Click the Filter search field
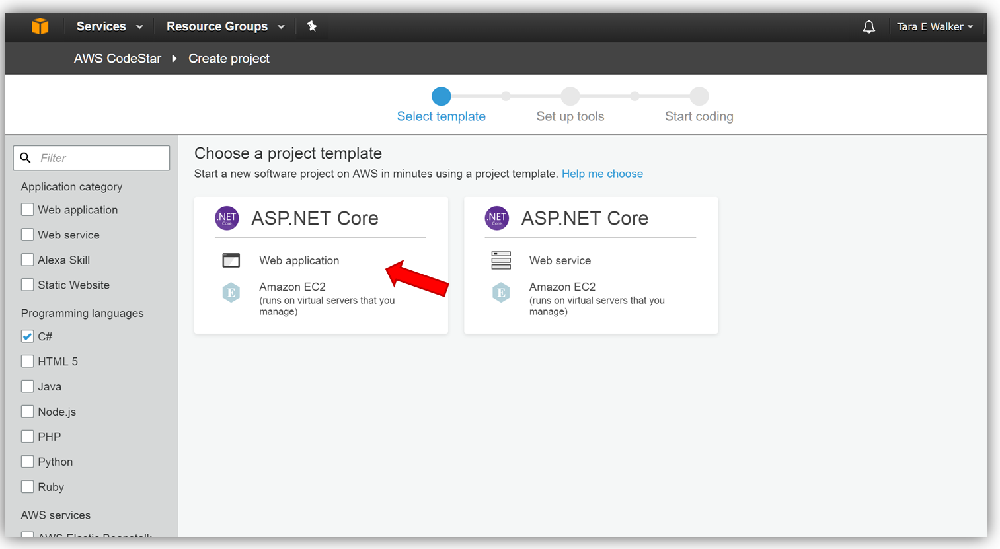The image size is (1000, 549). tap(100, 158)
